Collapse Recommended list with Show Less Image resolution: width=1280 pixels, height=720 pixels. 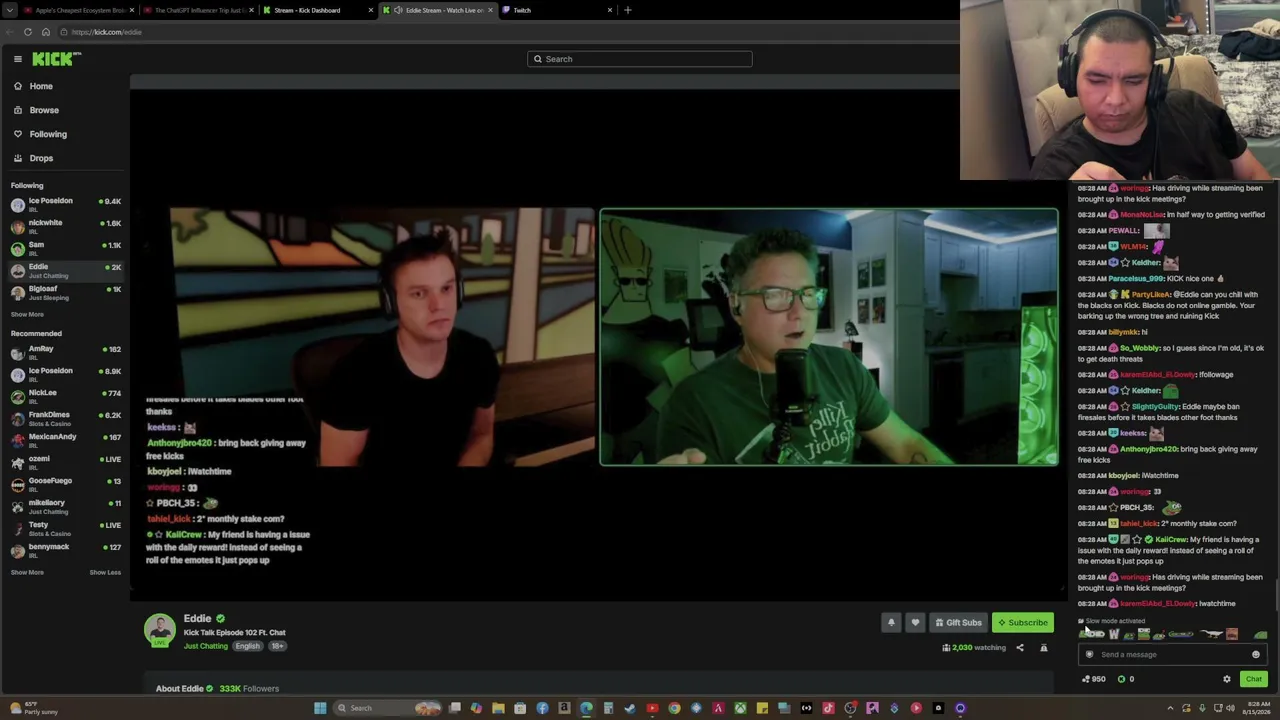coord(105,572)
